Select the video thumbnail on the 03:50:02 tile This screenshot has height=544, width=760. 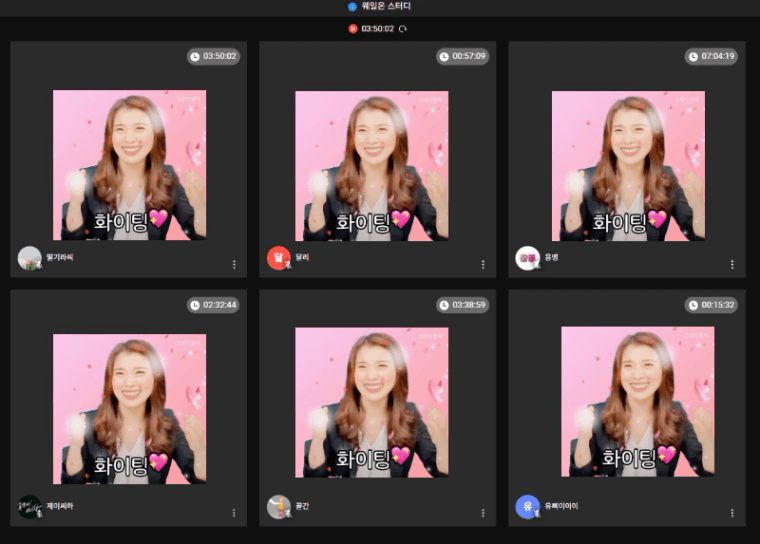click(129, 165)
